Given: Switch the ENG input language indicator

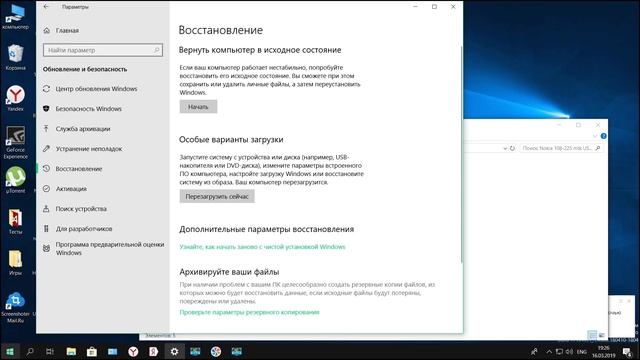Looking at the screenshot, I should [x=582, y=351].
